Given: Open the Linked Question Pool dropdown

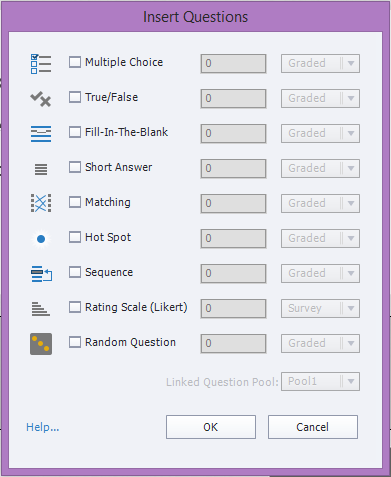Looking at the screenshot, I should coord(320,381).
